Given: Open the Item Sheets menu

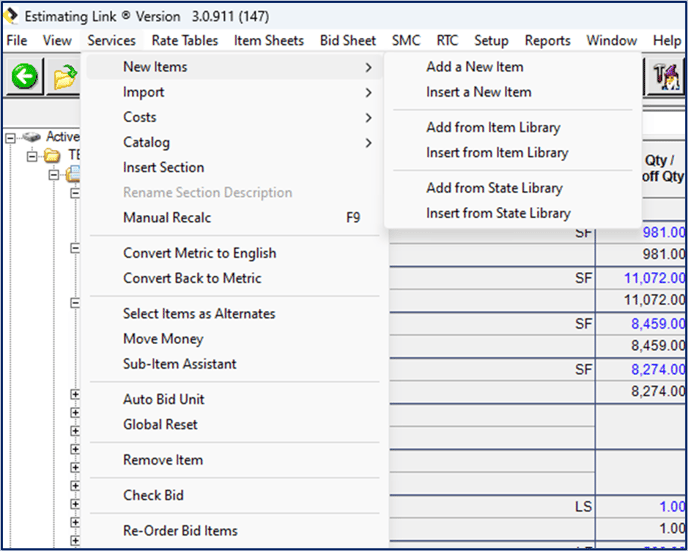Looking at the screenshot, I should tap(269, 40).
